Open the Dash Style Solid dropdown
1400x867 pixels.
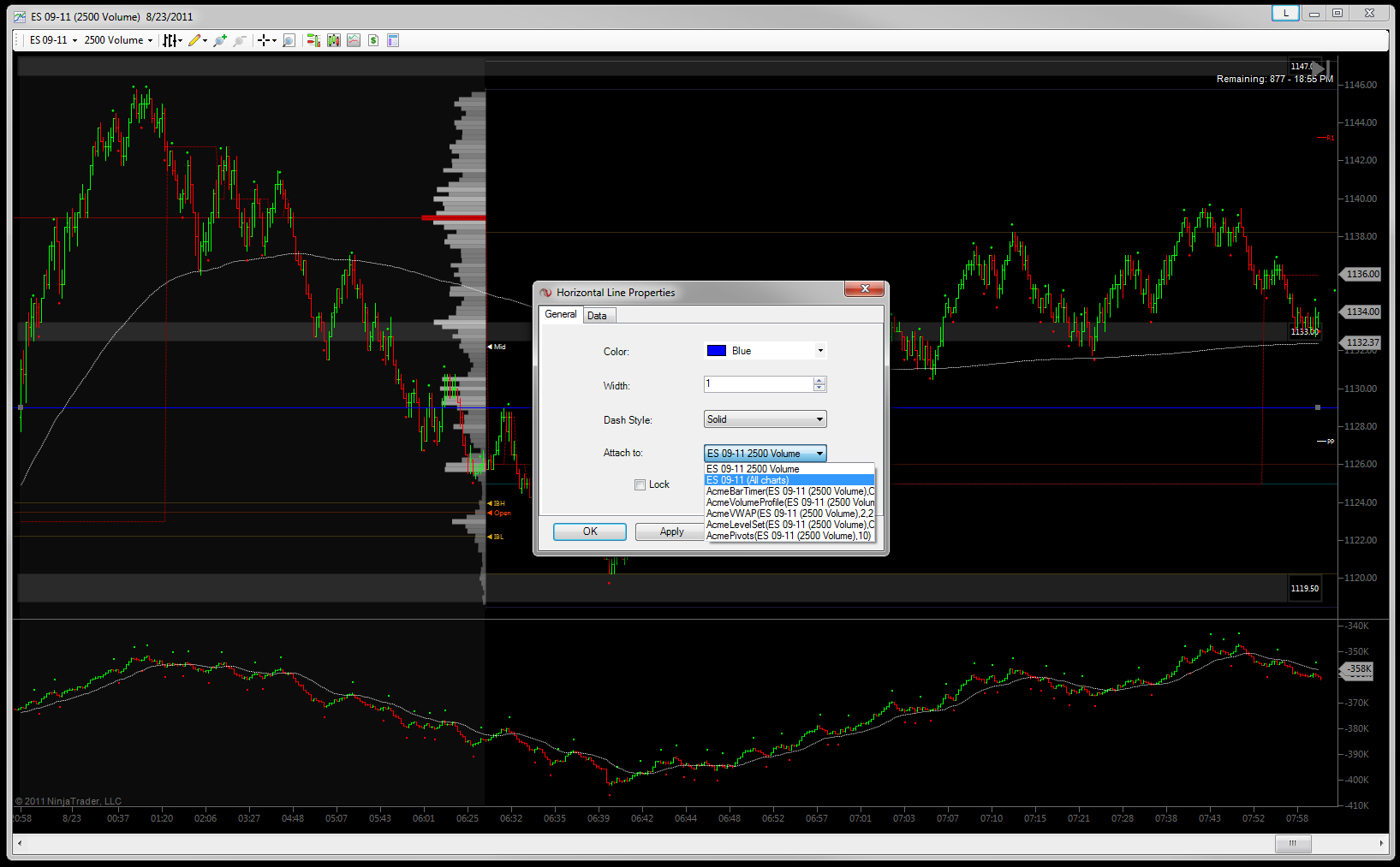[x=765, y=419]
